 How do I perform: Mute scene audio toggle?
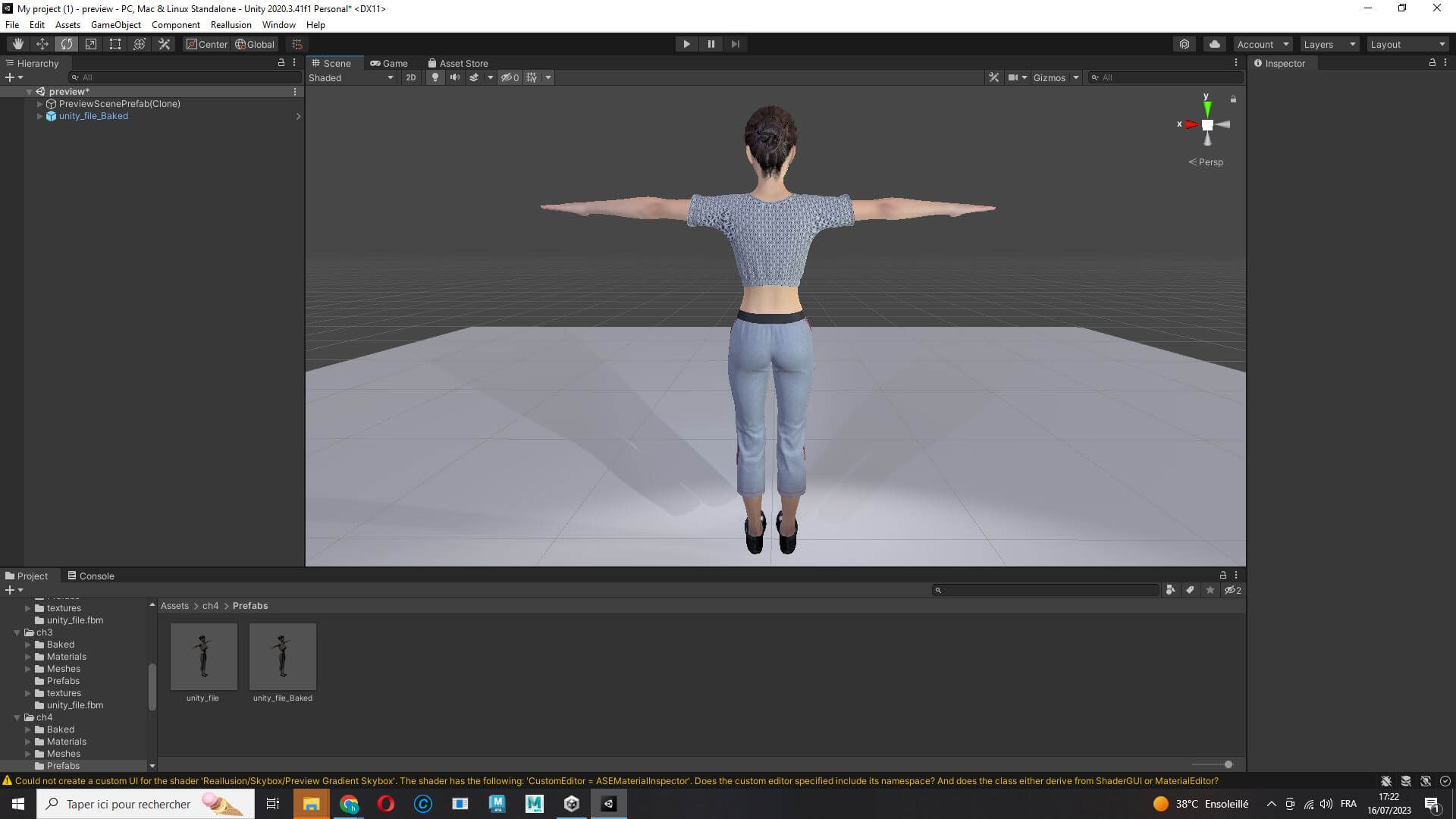tap(454, 77)
